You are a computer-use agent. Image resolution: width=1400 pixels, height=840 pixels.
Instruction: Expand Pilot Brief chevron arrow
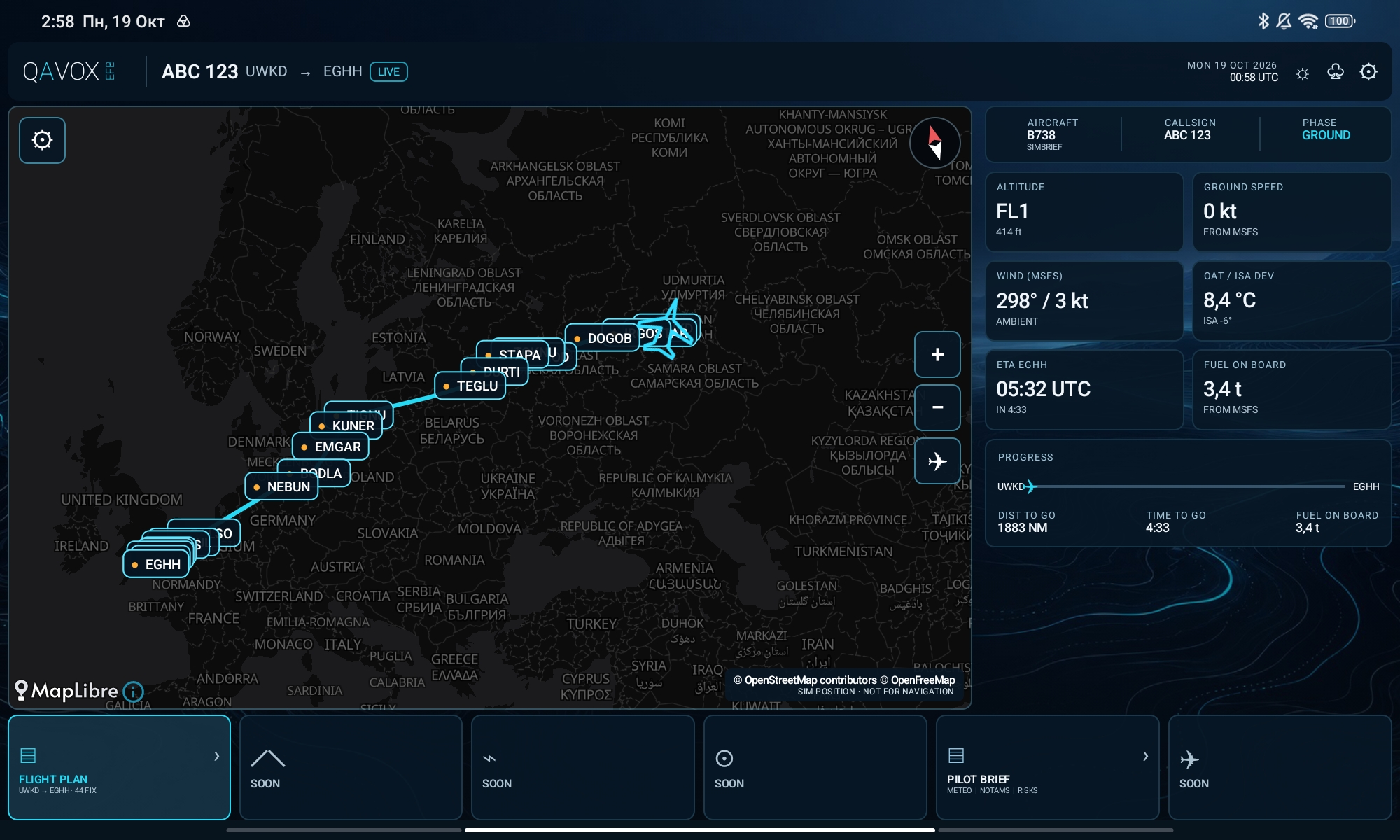[1145, 756]
